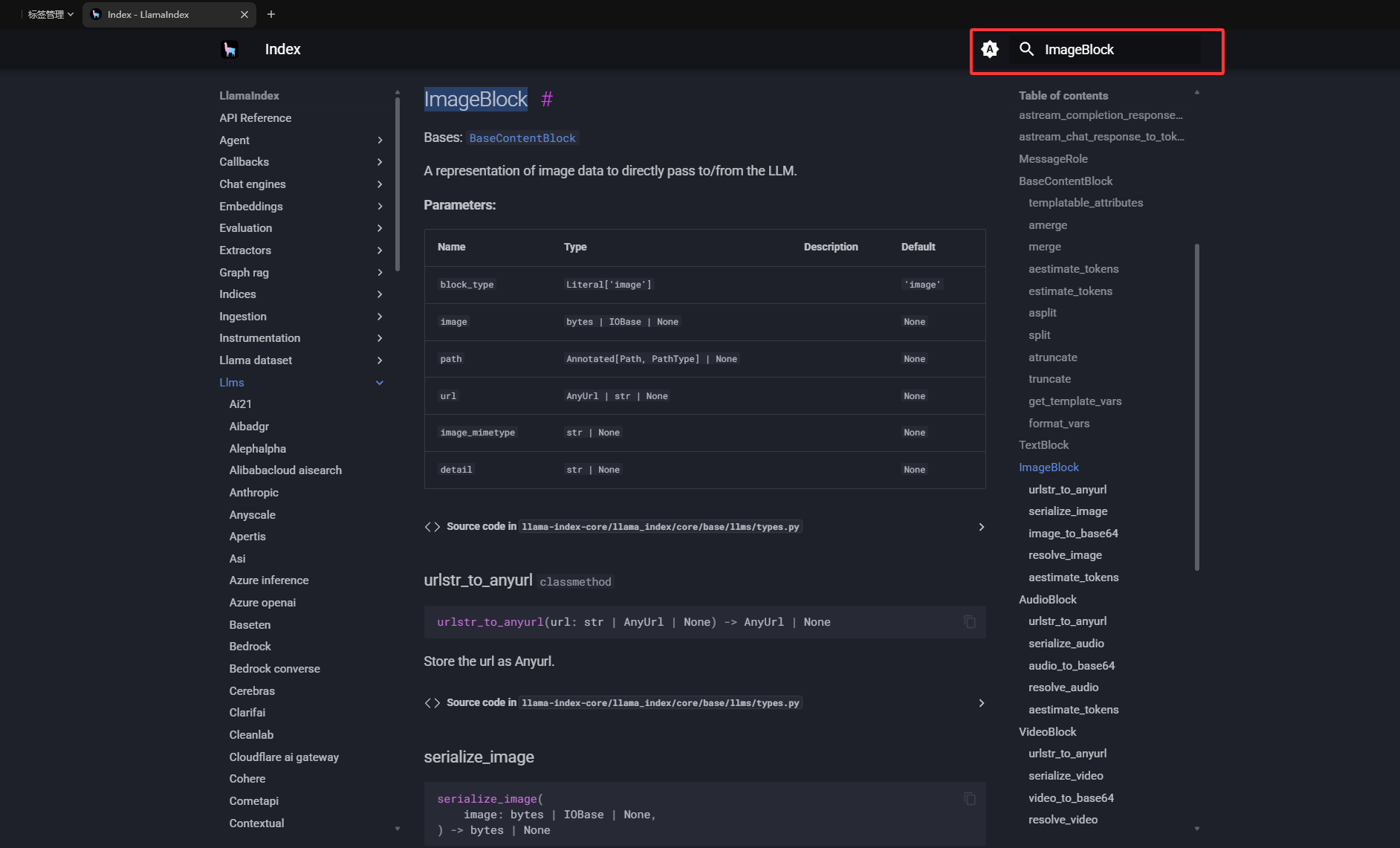The image size is (1400, 848).
Task: Jump to TextBlock in table of contents
Action: tap(1043, 445)
